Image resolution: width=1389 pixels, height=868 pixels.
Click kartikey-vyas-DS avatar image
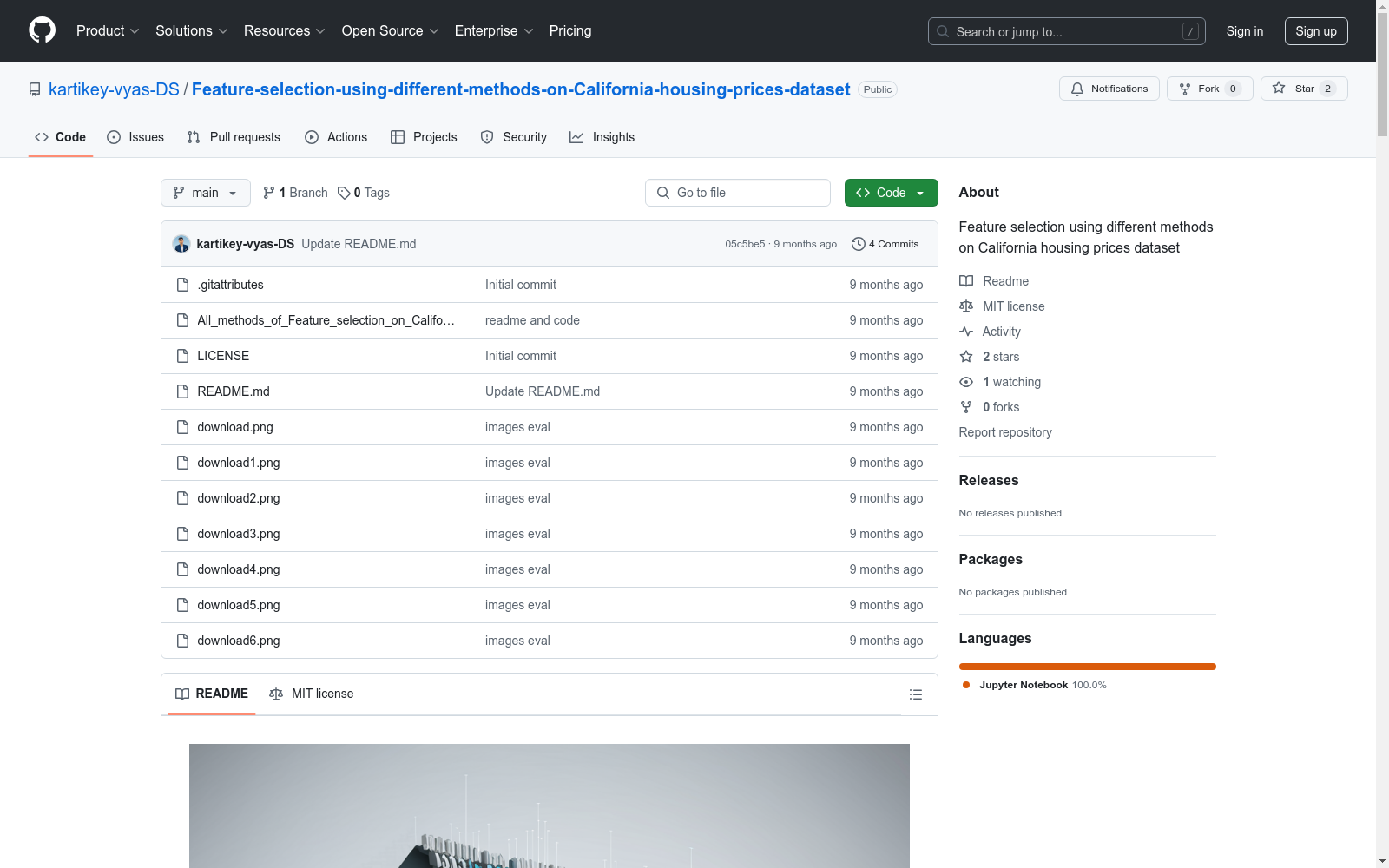point(181,244)
